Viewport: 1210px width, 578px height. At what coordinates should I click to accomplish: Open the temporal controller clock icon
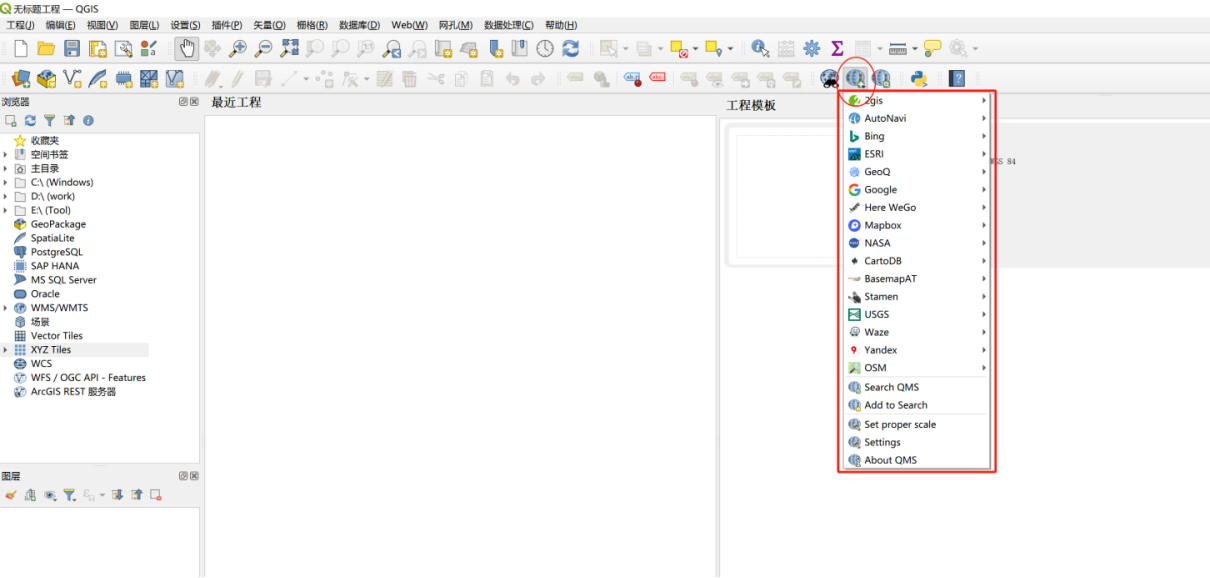tap(545, 48)
